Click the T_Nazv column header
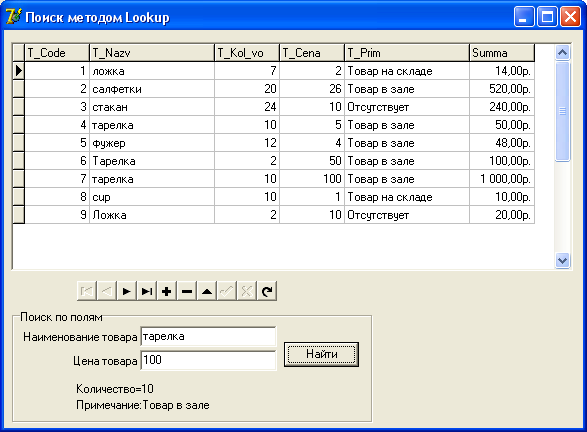Screen dimensions: 587x432 [x=152, y=53]
